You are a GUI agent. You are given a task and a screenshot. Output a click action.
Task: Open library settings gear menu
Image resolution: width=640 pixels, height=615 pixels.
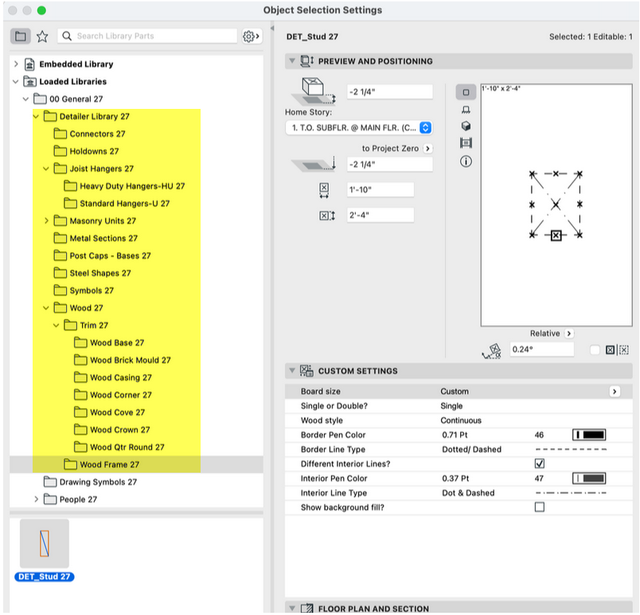tap(251, 36)
